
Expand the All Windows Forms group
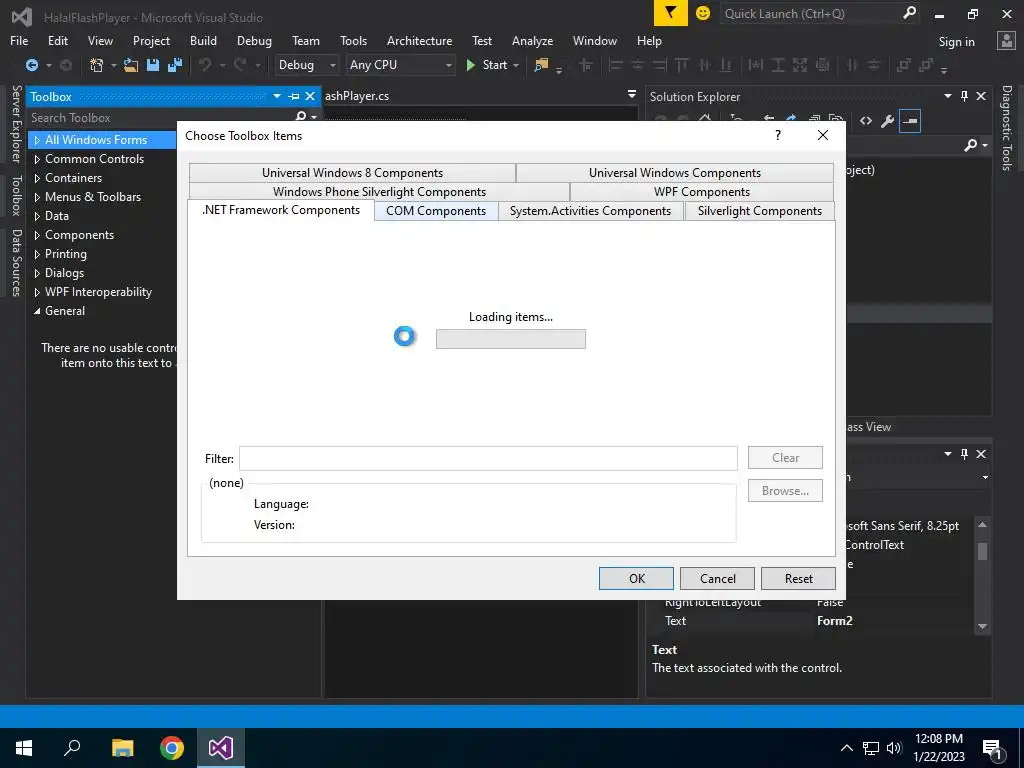37,140
